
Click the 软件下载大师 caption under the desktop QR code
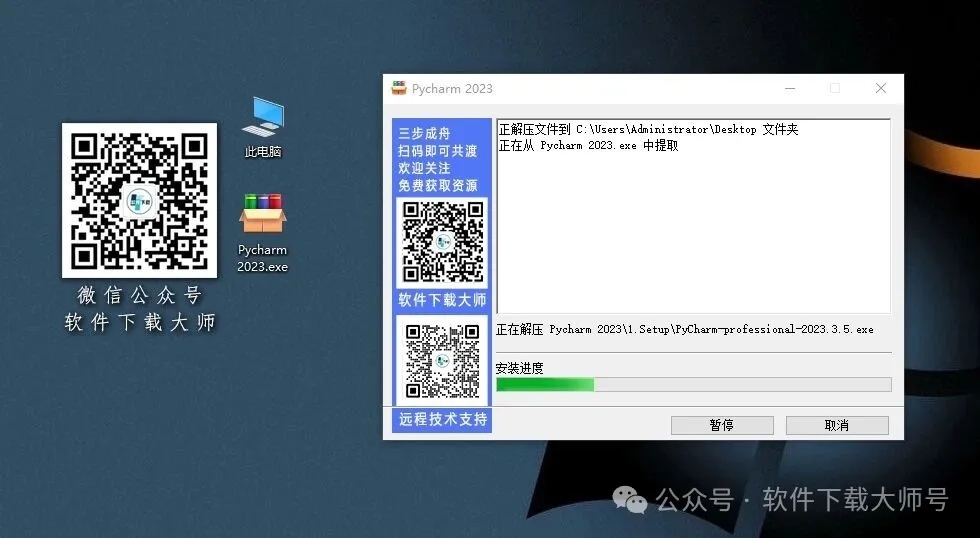pos(139,322)
